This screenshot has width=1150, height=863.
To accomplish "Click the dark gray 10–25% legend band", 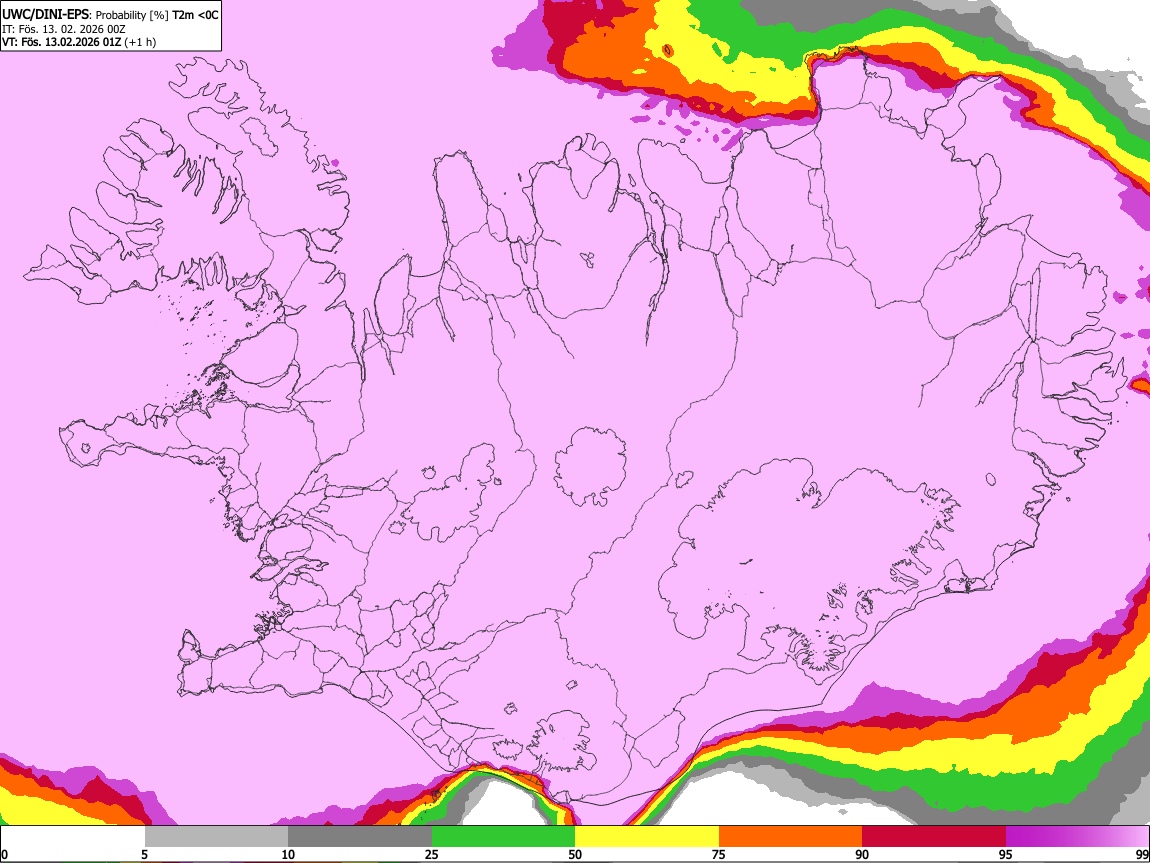I will click(359, 836).
